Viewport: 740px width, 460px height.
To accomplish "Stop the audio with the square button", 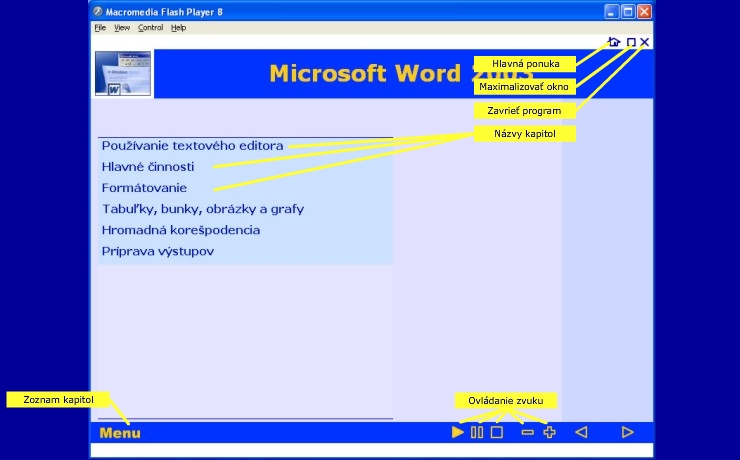I will [x=496, y=432].
